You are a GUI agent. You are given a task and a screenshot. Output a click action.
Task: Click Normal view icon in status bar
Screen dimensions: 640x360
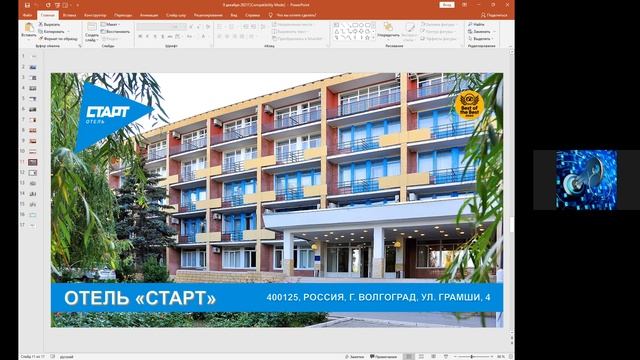click(409, 357)
